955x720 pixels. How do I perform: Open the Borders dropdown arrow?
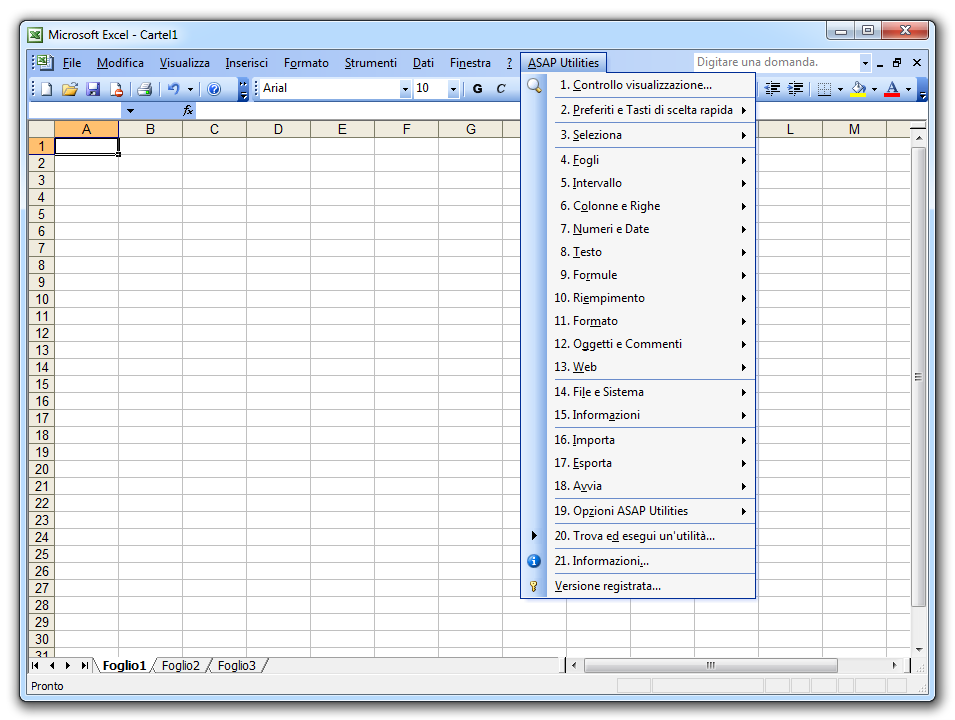coord(840,90)
